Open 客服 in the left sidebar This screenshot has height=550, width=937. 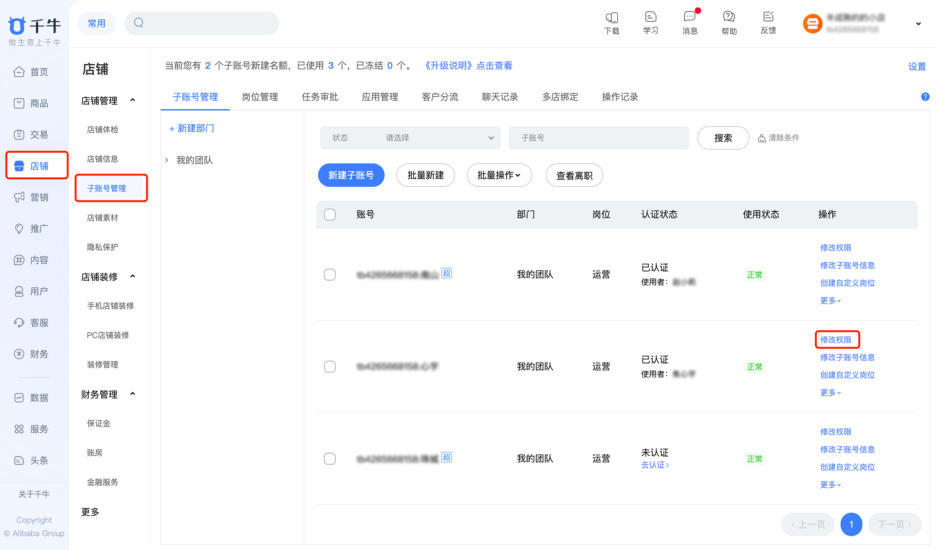click(x=30, y=322)
